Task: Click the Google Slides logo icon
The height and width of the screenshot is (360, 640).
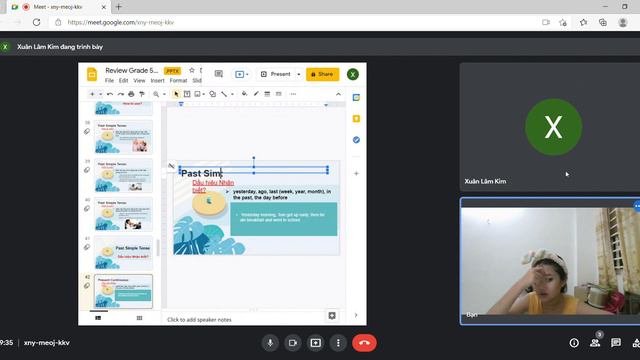Action: [x=92, y=74]
